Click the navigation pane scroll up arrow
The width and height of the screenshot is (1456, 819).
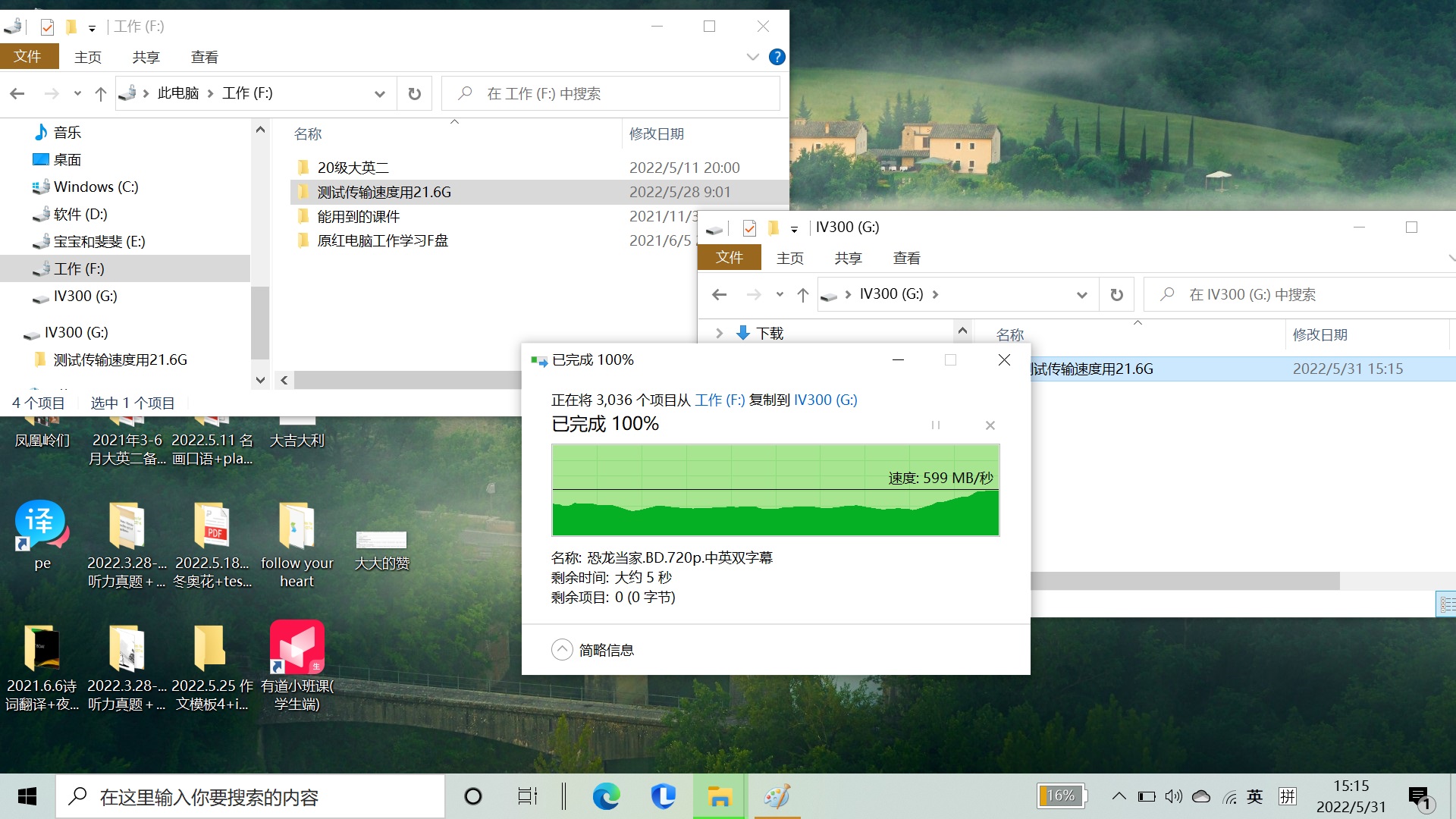260,130
